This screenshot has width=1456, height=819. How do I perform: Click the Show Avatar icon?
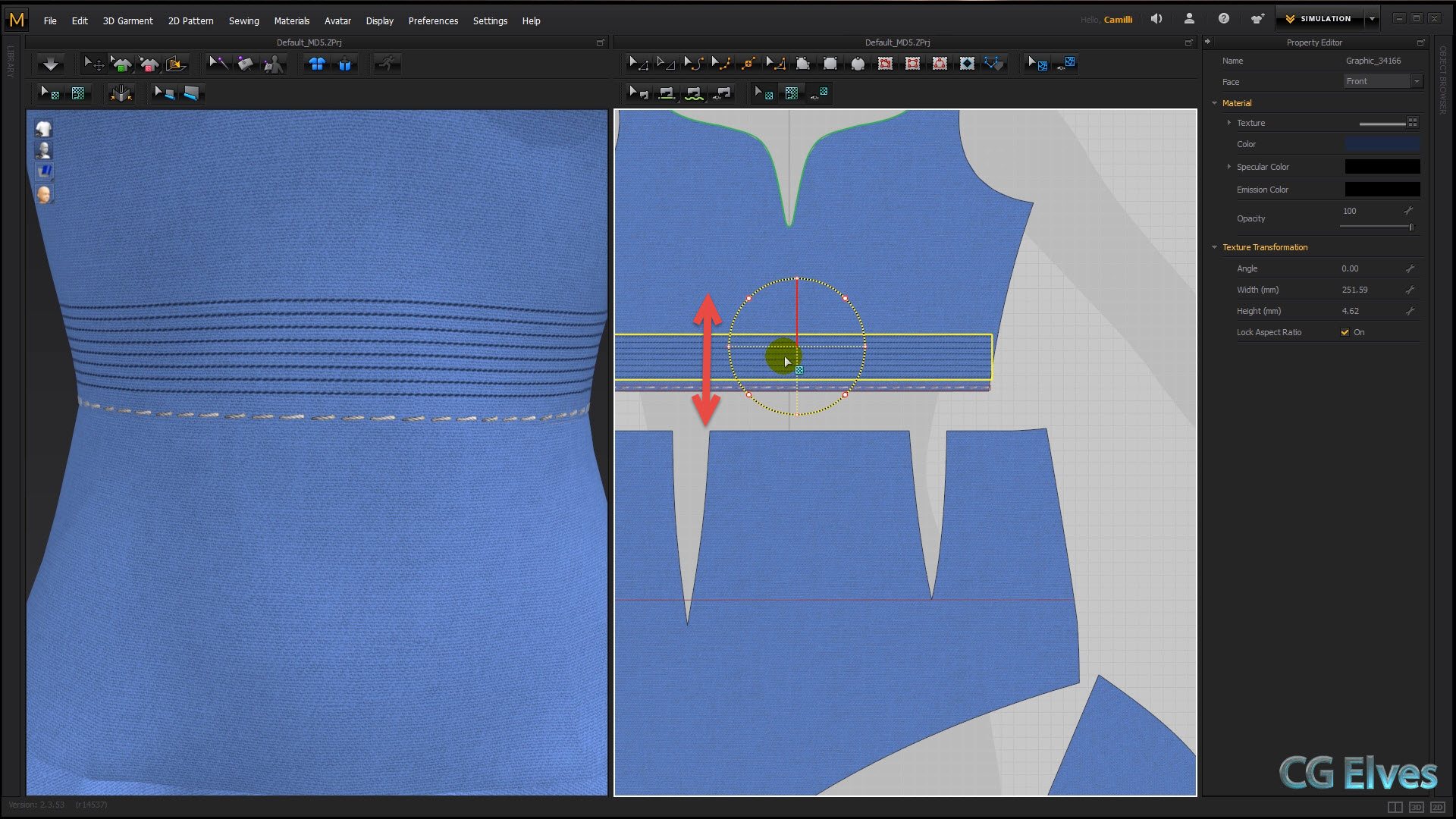click(x=44, y=150)
